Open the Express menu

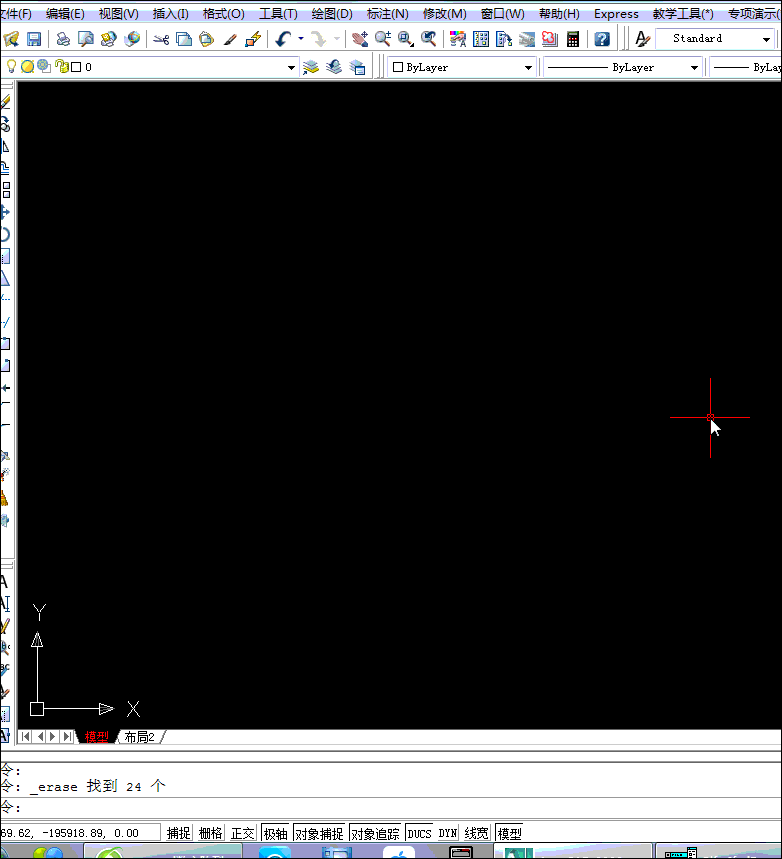[x=616, y=14]
